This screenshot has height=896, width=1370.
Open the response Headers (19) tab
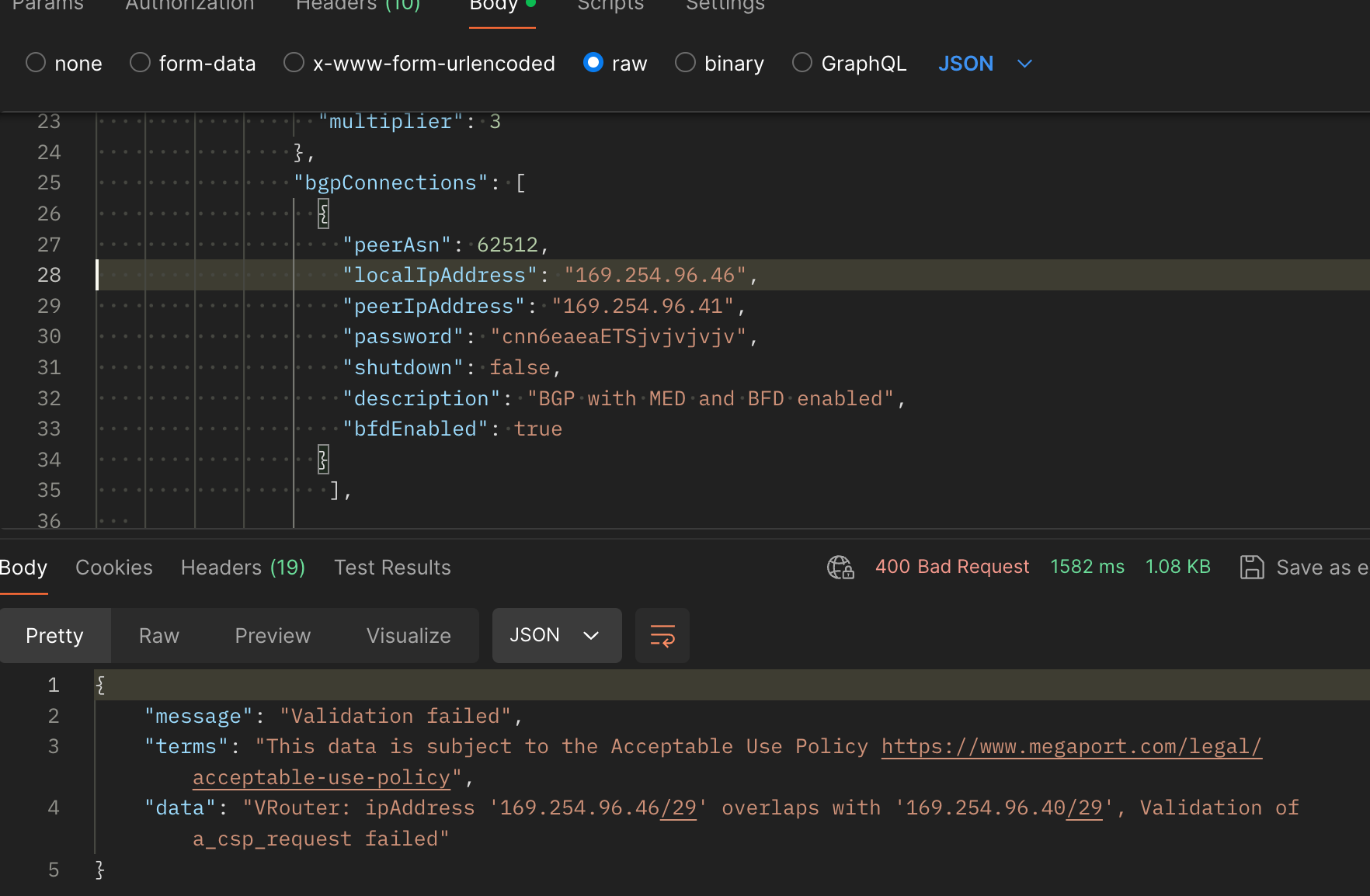243,568
